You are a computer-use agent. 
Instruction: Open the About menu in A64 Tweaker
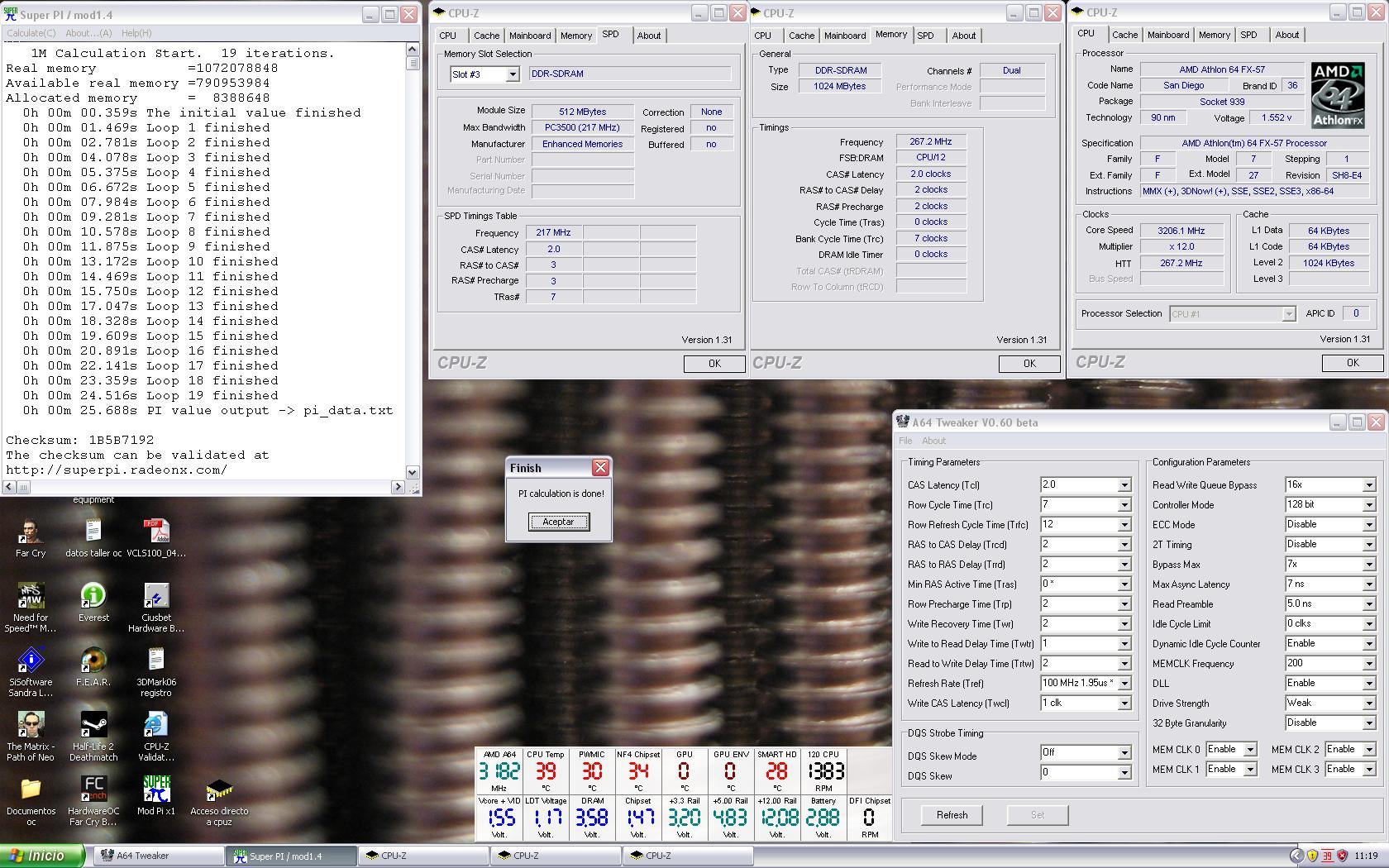[x=933, y=441]
